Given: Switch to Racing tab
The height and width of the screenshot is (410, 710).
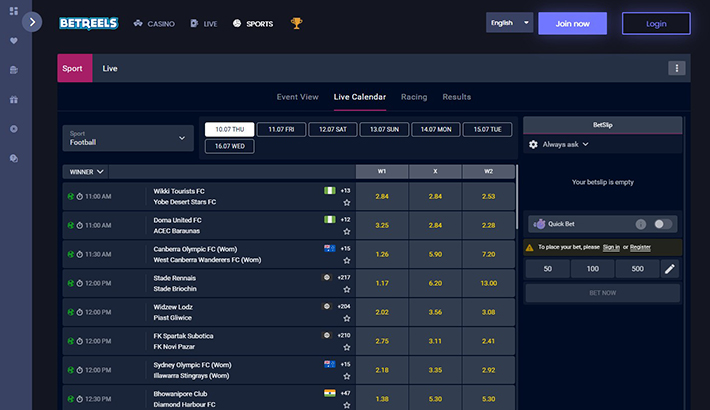Looking at the screenshot, I should point(414,97).
